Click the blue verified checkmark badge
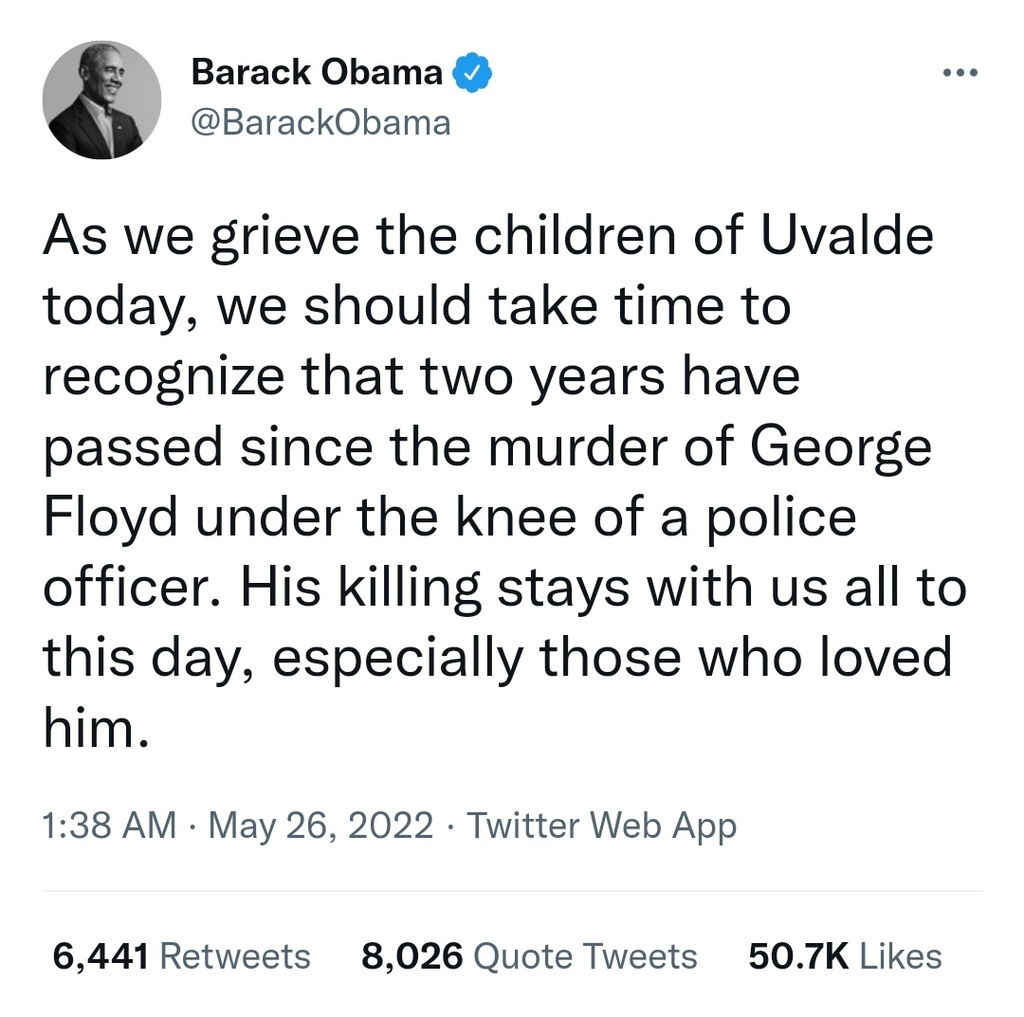Screen dimensions: 1024x1017 (472, 72)
